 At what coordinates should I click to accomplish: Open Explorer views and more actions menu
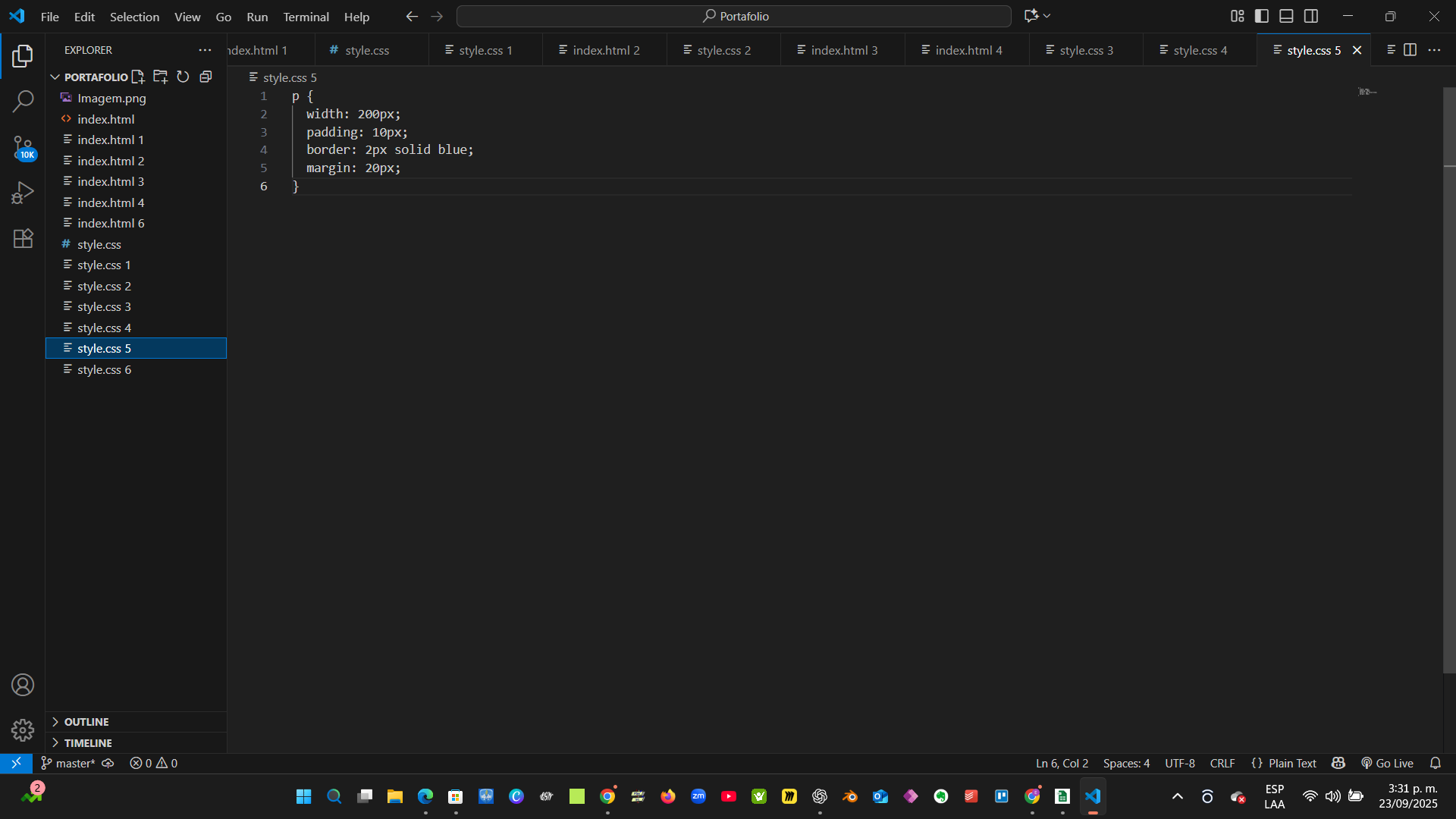pos(205,50)
